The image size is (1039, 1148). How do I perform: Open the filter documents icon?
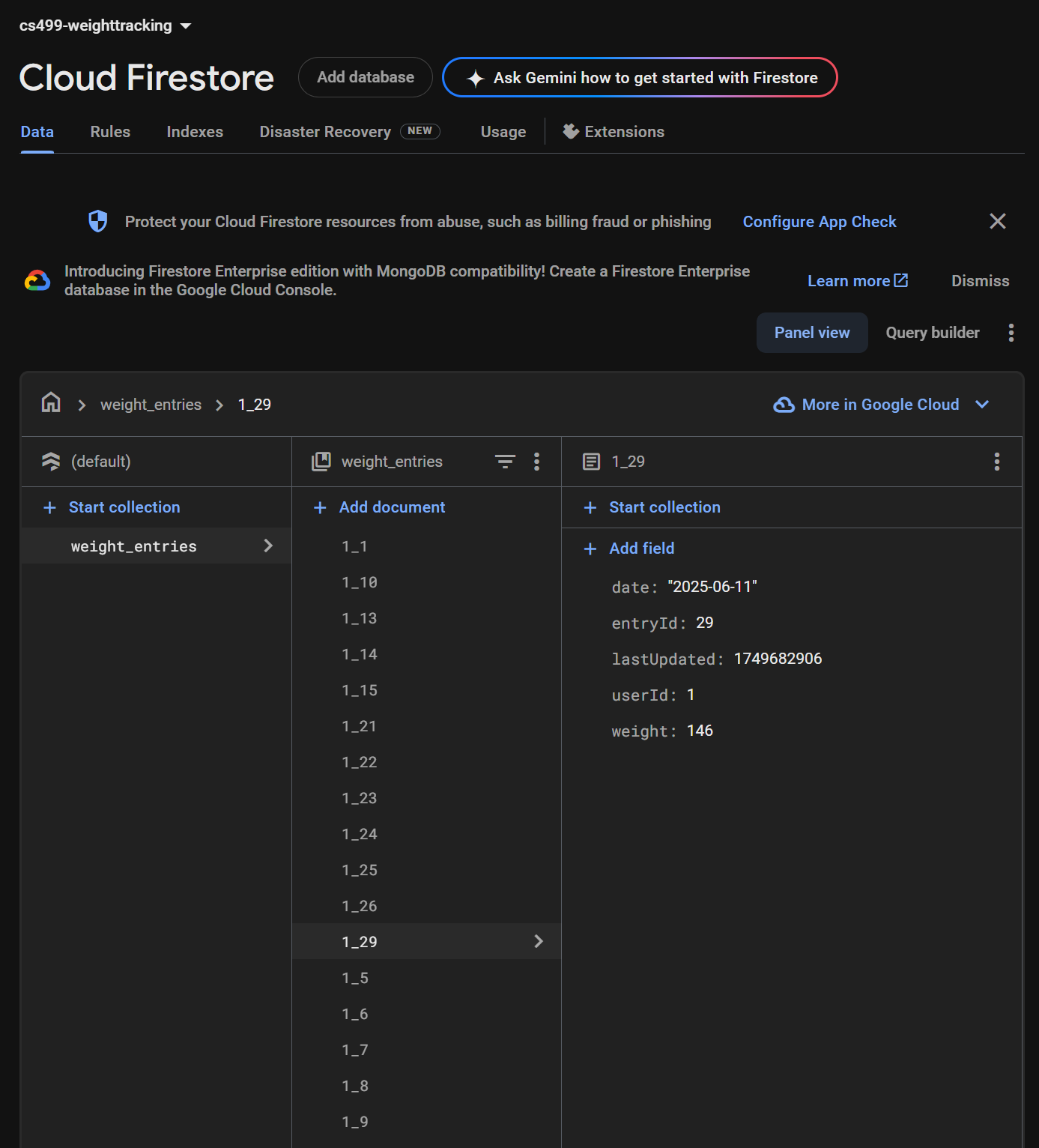[506, 462]
